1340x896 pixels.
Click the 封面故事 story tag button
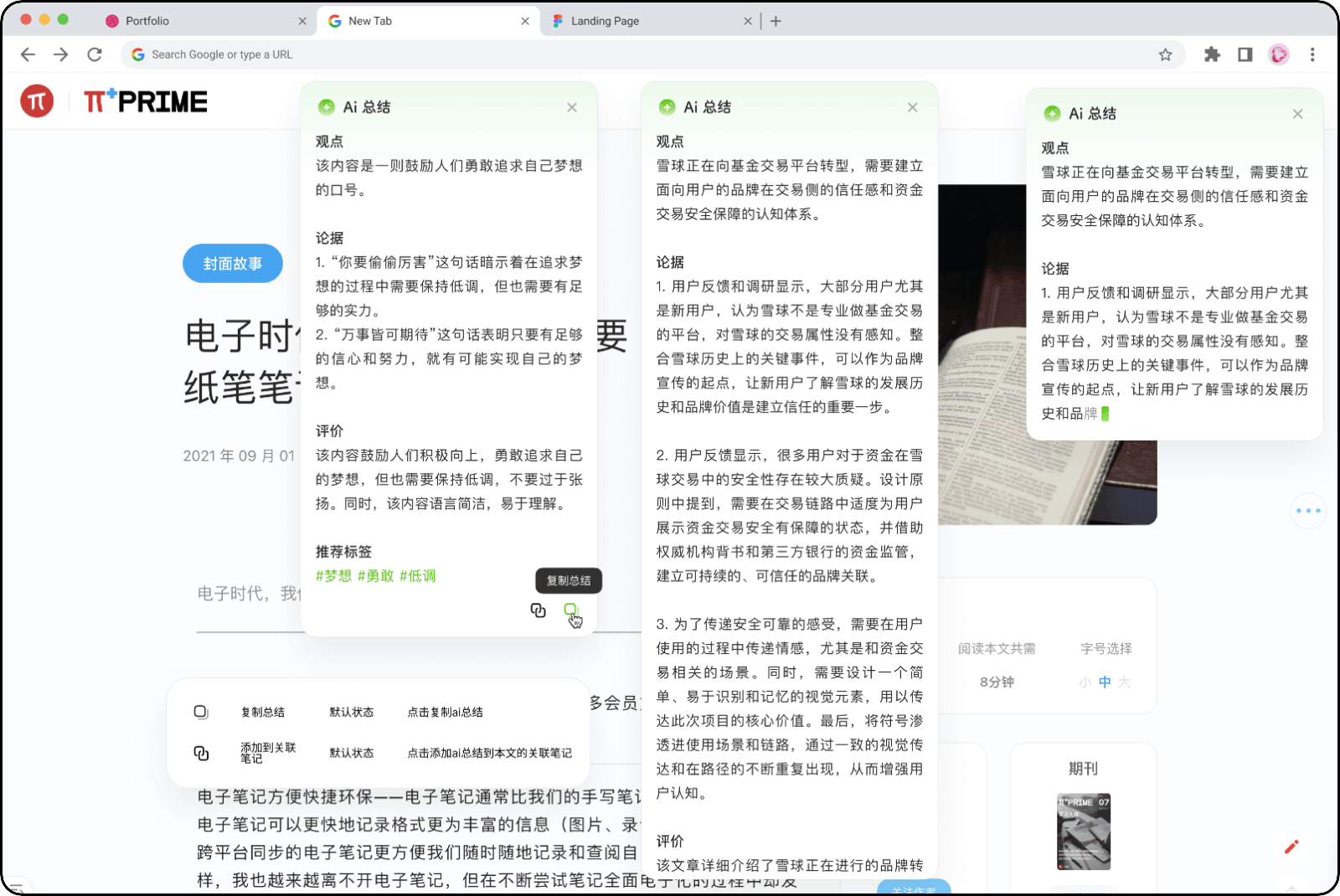(232, 263)
